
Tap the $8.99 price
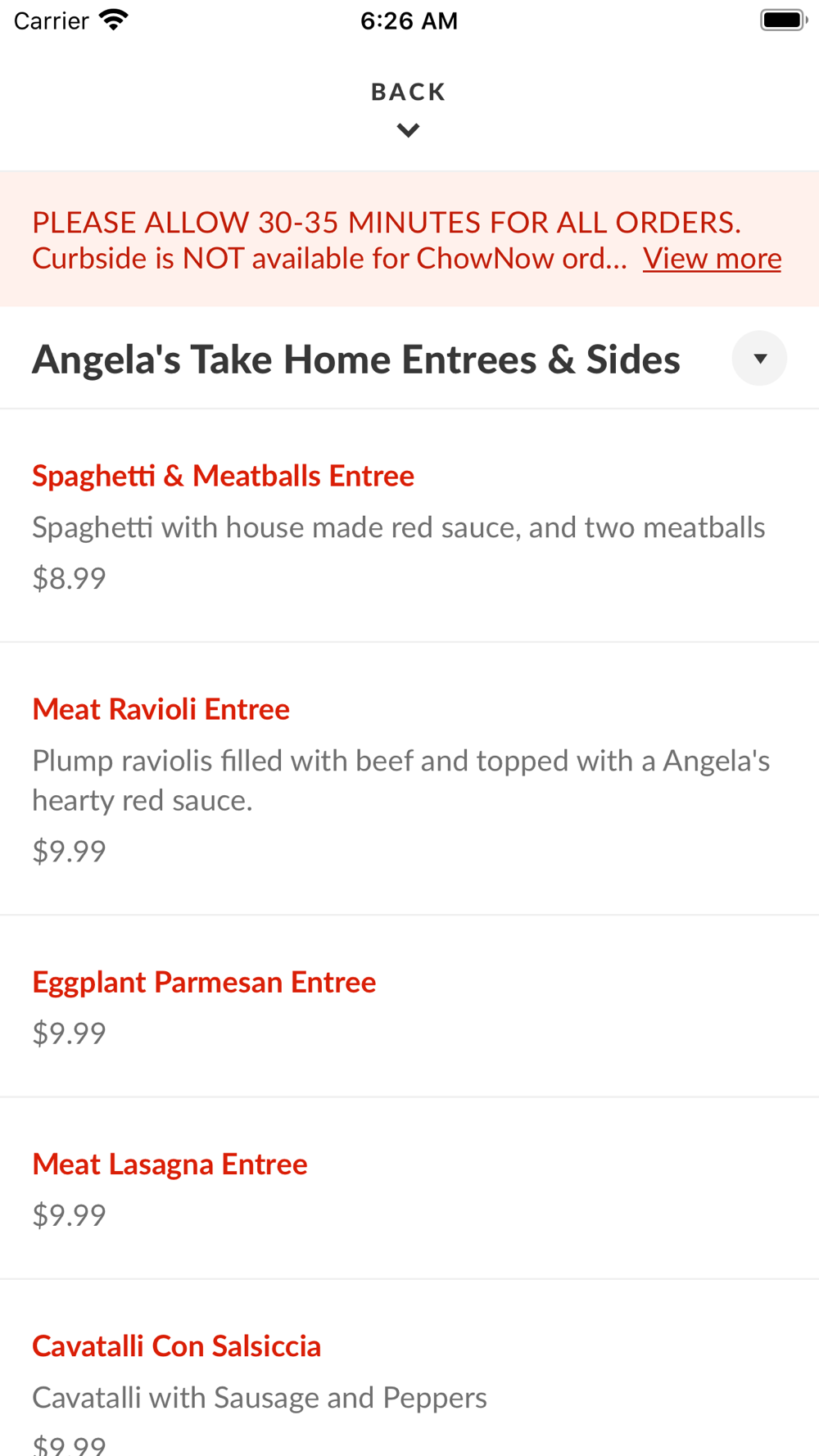69,578
